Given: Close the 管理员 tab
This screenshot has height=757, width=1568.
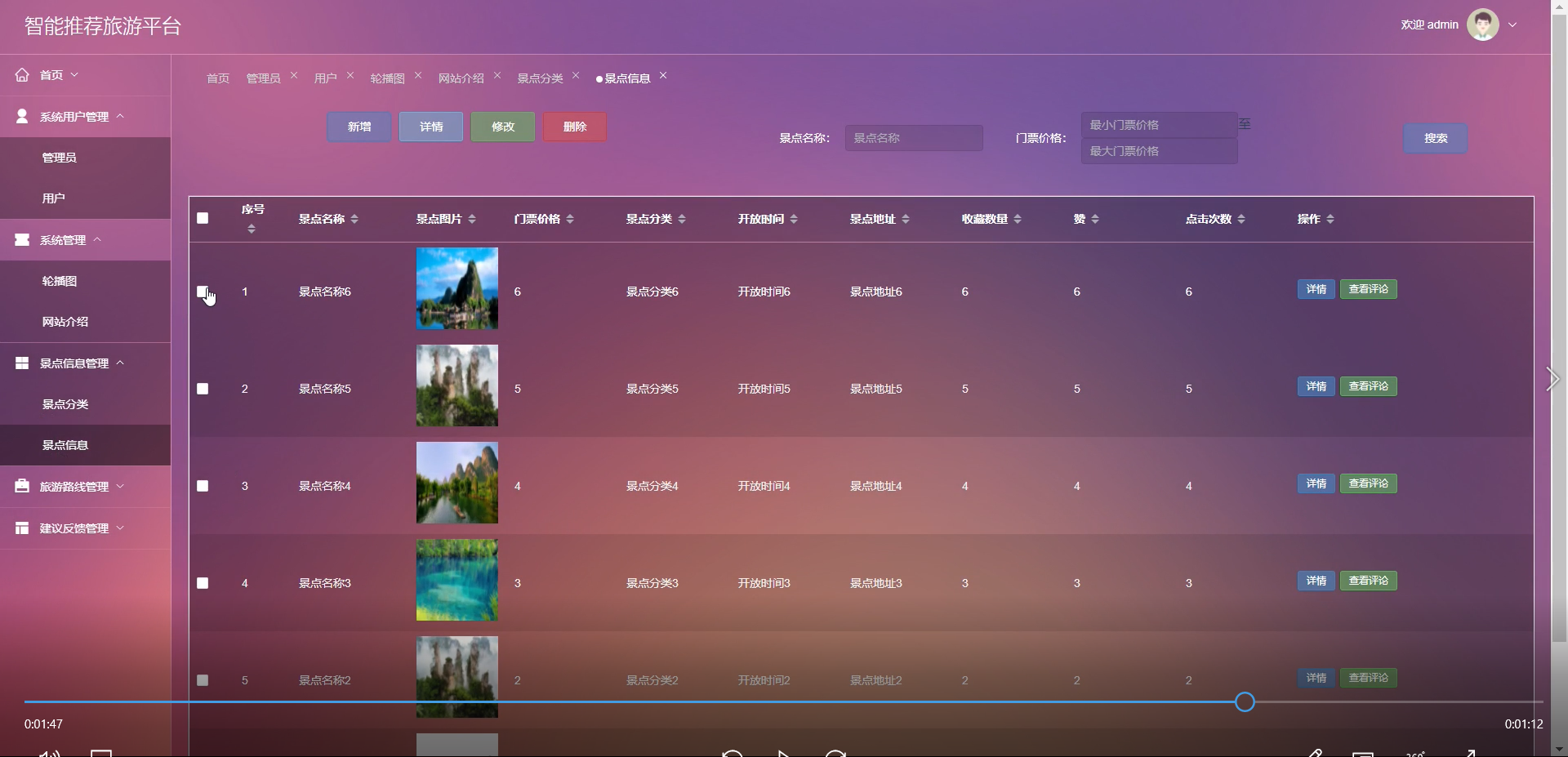Looking at the screenshot, I should (x=294, y=75).
